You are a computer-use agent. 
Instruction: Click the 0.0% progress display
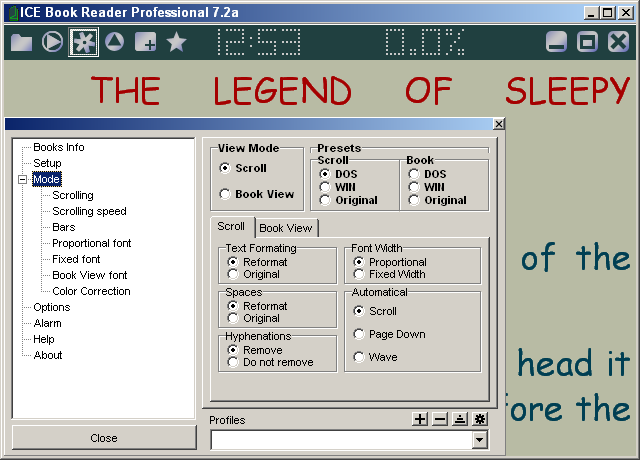425,42
